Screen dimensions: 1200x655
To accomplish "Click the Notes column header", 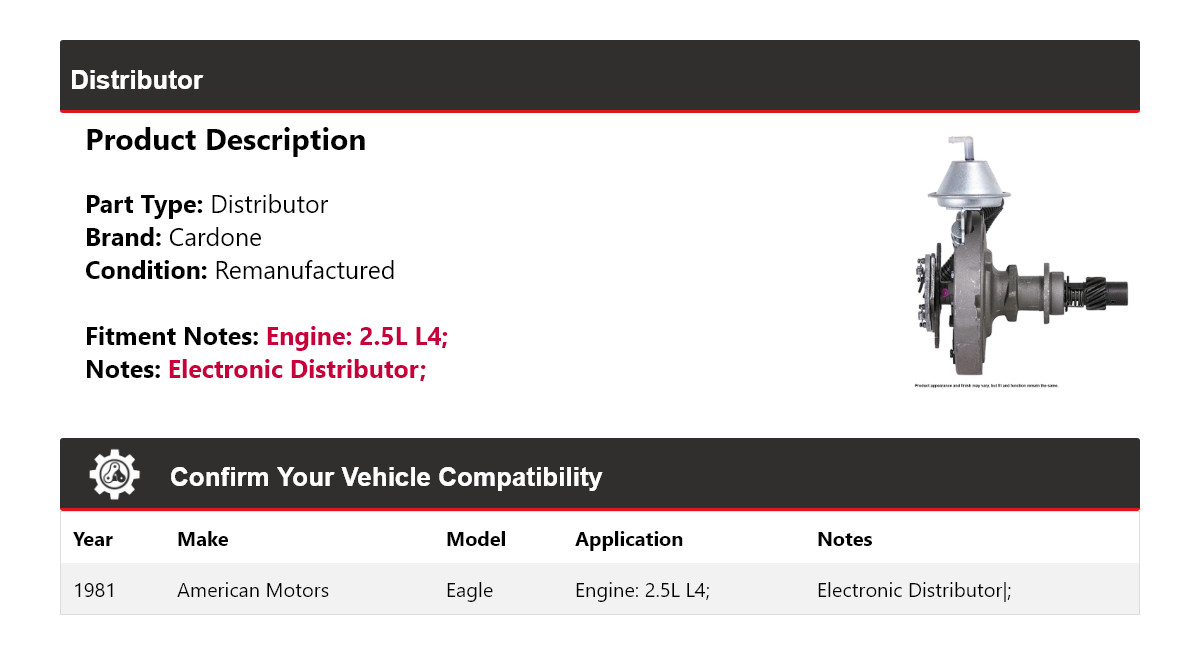I will coord(845,540).
